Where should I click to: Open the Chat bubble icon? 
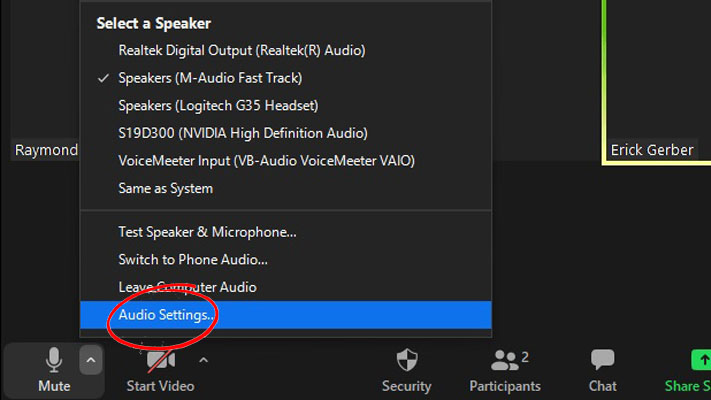pyautogui.click(x=602, y=361)
